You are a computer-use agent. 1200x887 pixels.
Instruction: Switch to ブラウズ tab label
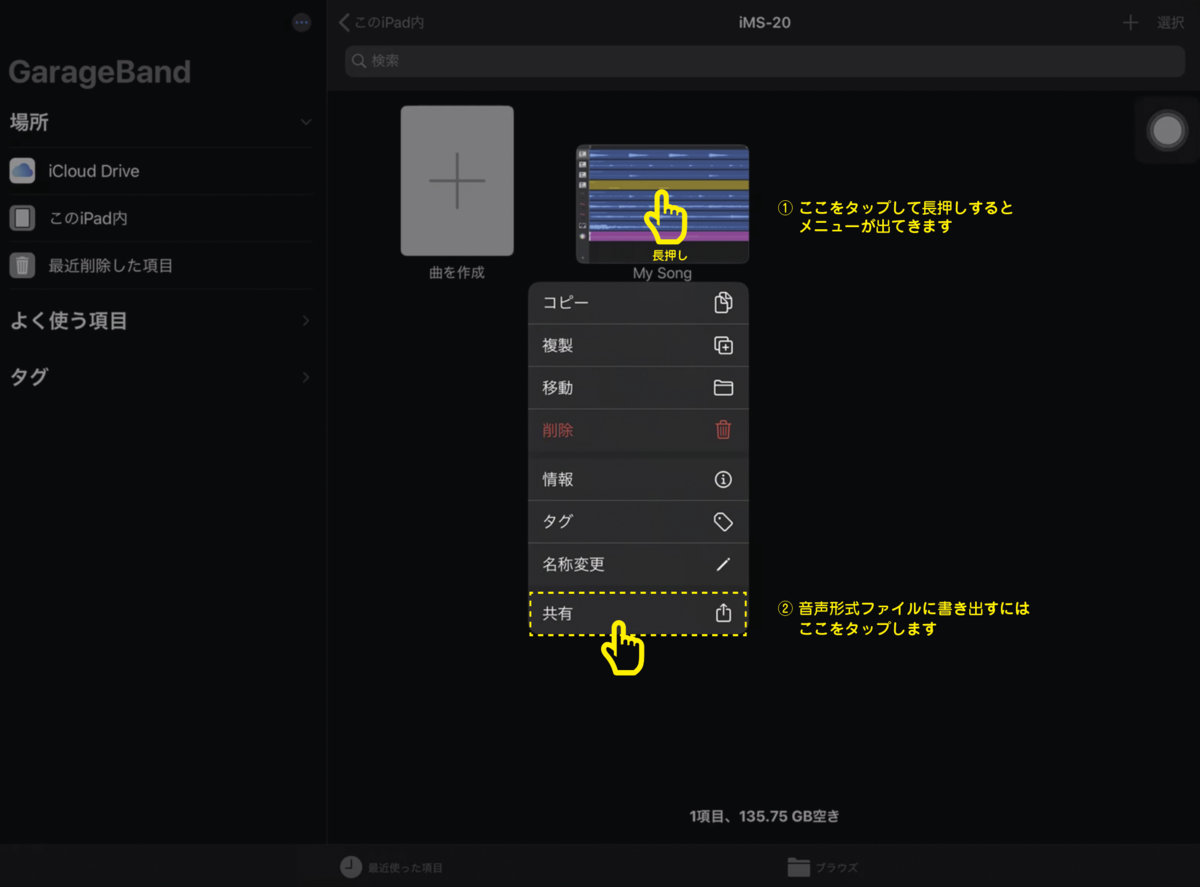836,868
